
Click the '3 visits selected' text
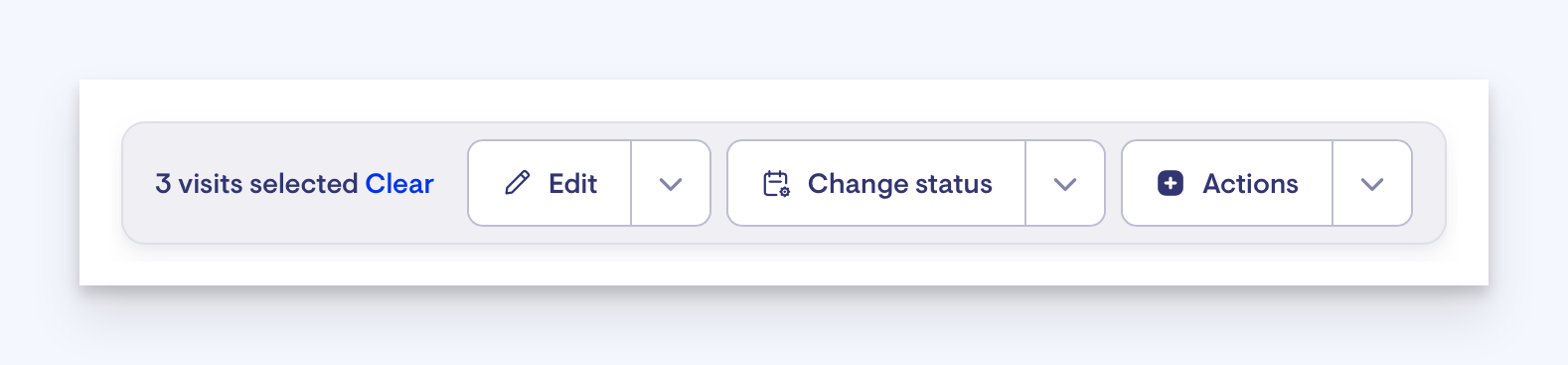tap(256, 183)
